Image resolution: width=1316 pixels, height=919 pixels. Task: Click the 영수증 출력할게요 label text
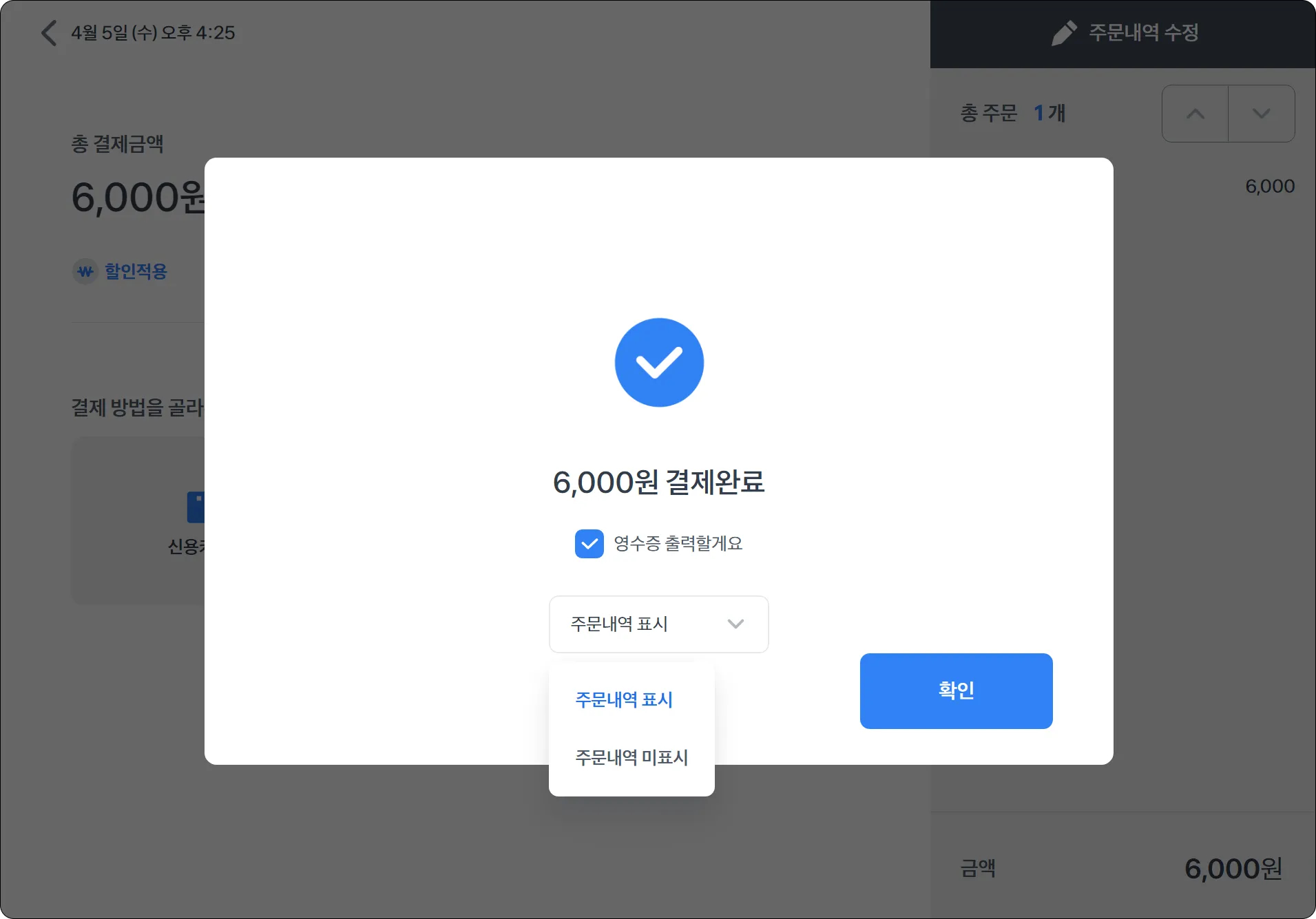678,544
